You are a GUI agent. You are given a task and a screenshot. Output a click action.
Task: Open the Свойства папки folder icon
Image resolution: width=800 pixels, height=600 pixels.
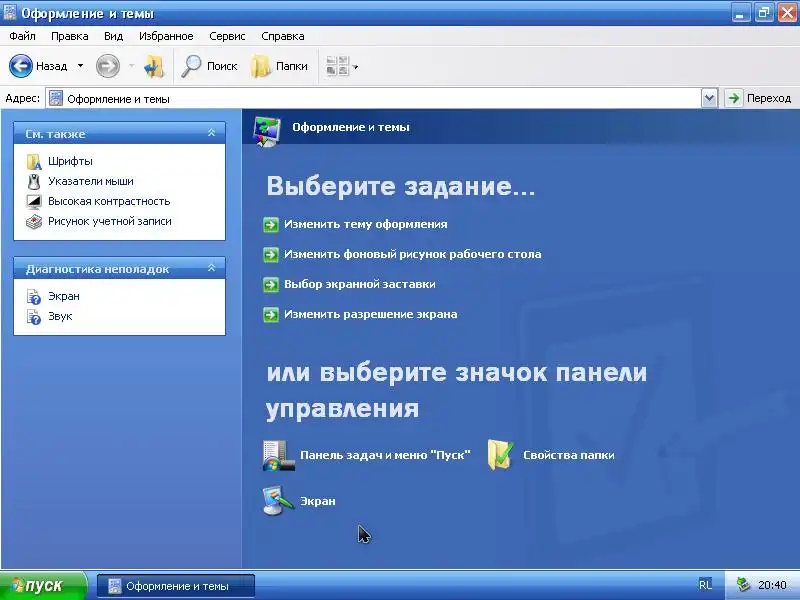[x=501, y=455]
